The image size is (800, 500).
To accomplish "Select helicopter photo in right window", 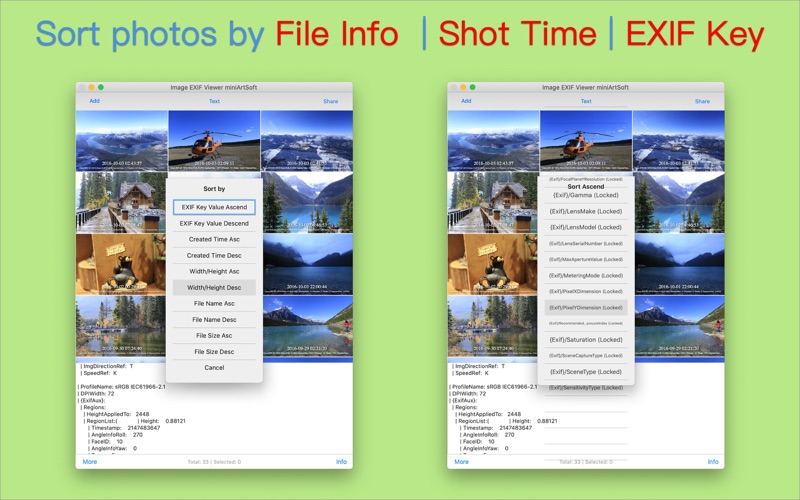I will (x=586, y=141).
